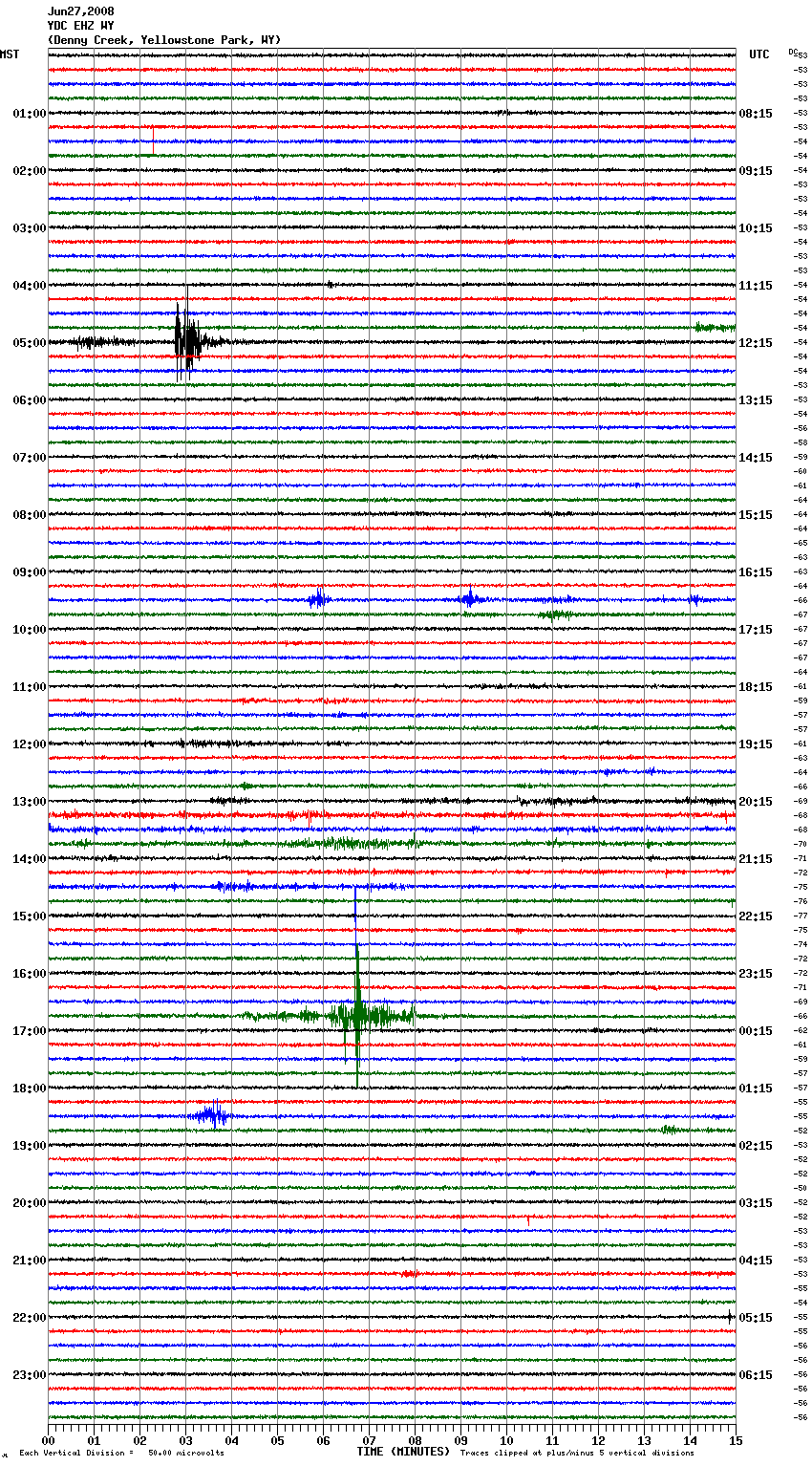Screen dimensions: 812x1466
Task: Click the 18:15 UTC time label
Action: [x=756, y=687]
